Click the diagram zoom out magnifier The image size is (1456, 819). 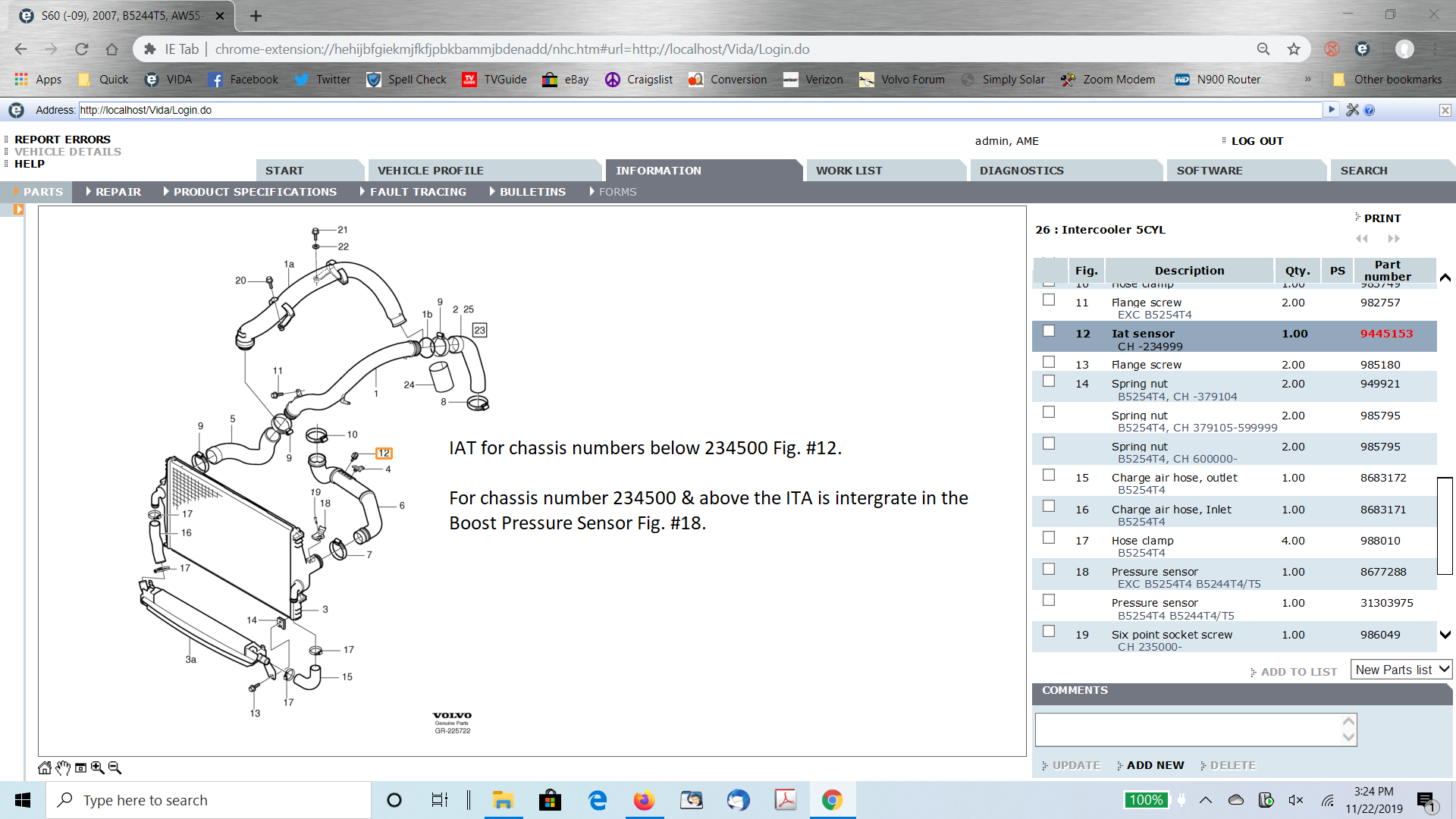[115, 767]
